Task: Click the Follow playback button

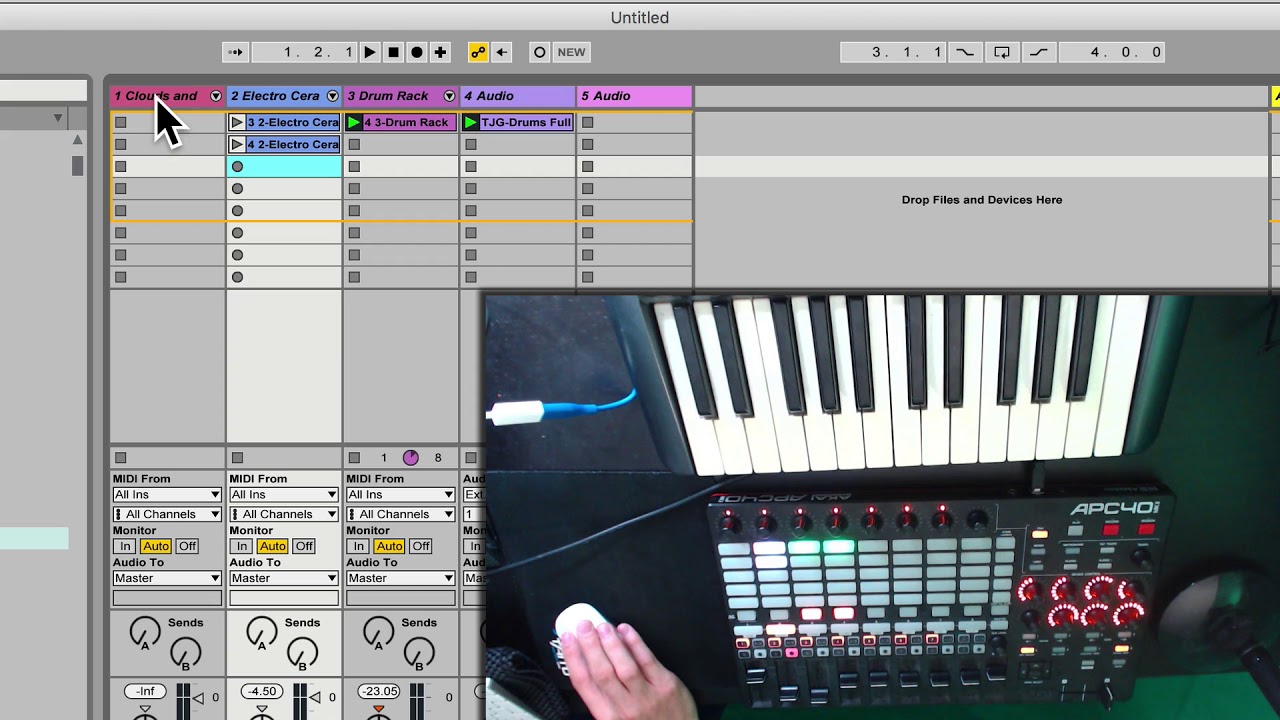Action: 235,52
